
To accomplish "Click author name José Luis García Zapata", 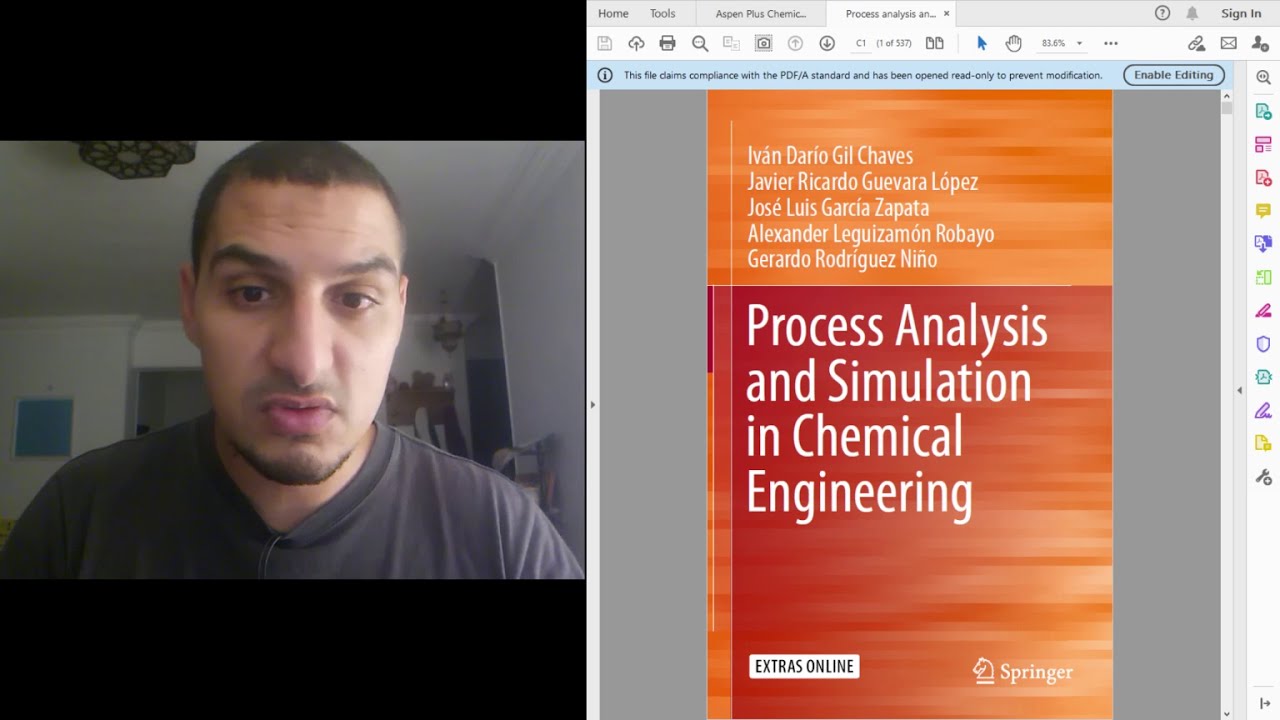I will [x=838, y=207].
